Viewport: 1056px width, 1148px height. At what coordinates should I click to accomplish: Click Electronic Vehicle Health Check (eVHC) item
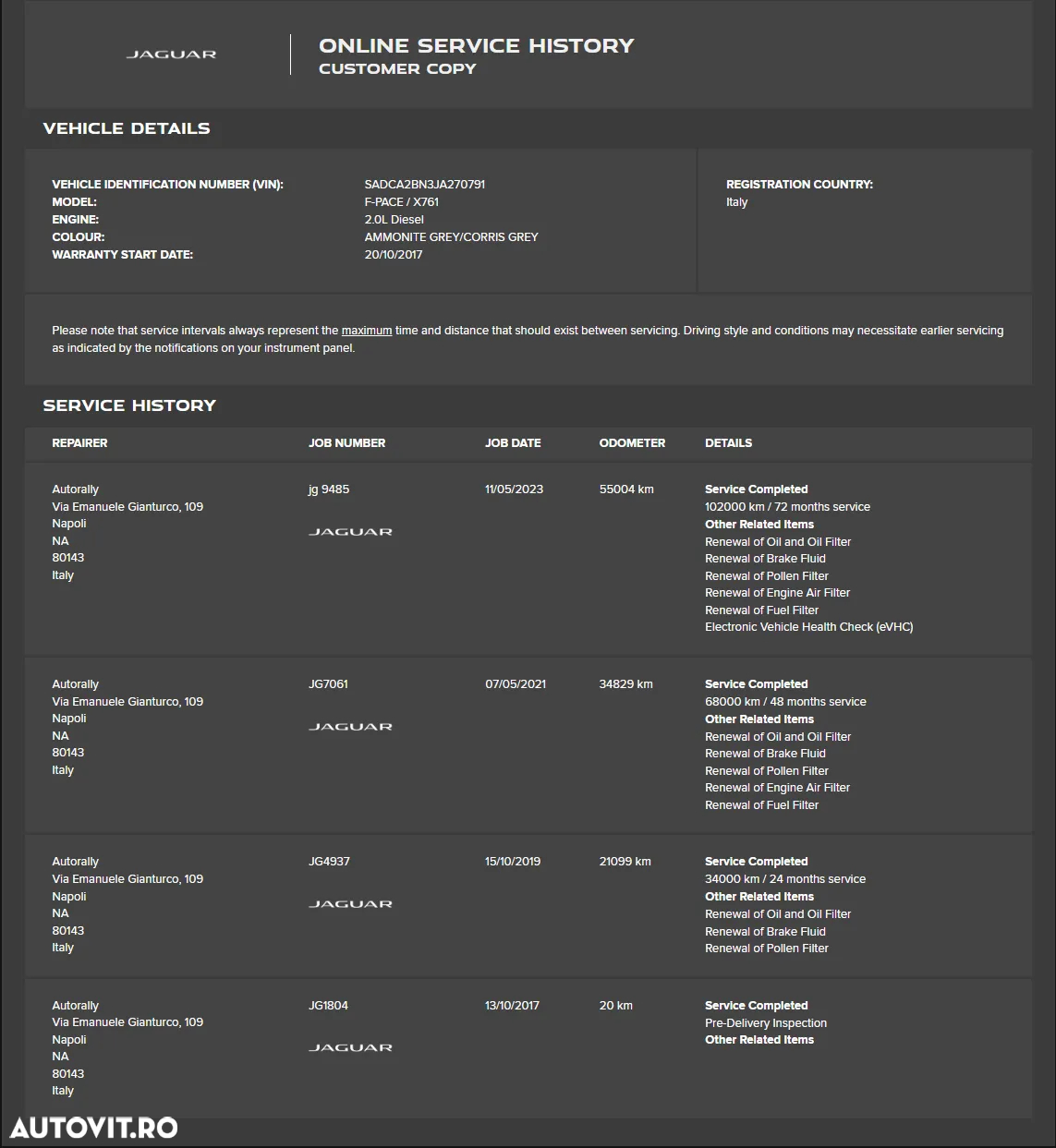[808, 627]
